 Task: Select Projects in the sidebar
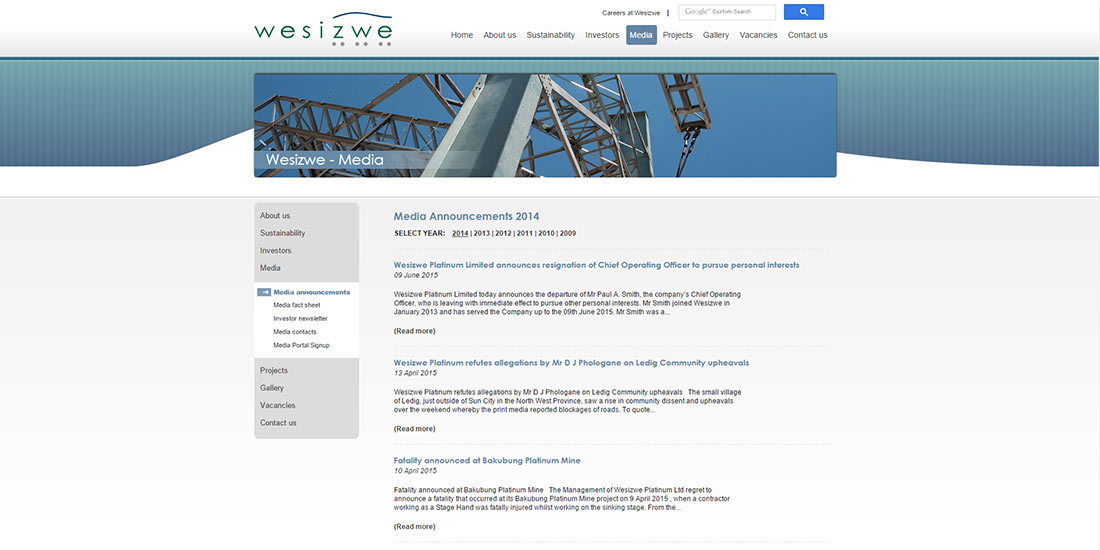274,370
